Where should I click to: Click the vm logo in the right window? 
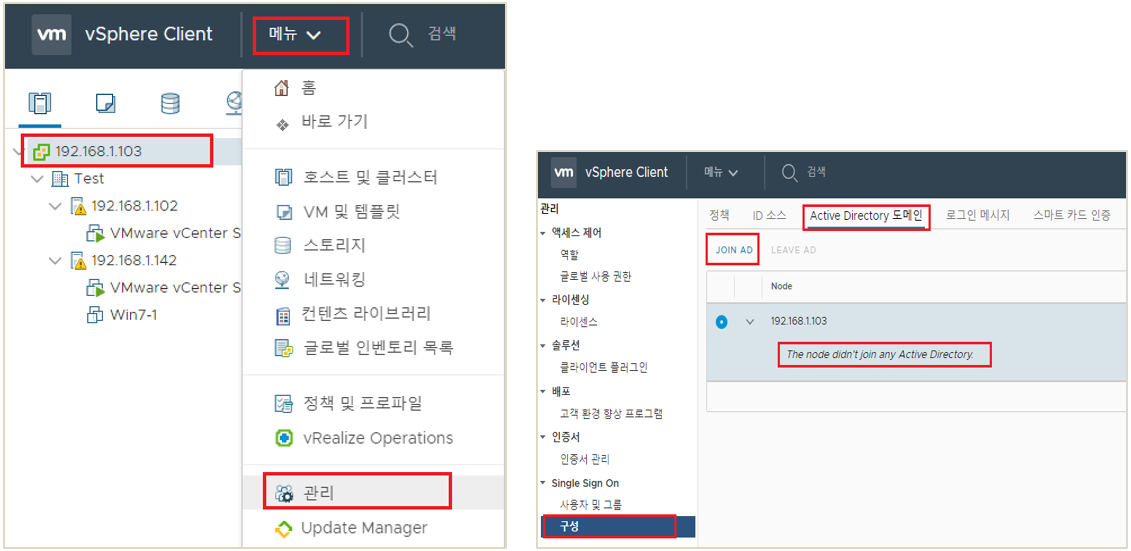click(563, 172)
